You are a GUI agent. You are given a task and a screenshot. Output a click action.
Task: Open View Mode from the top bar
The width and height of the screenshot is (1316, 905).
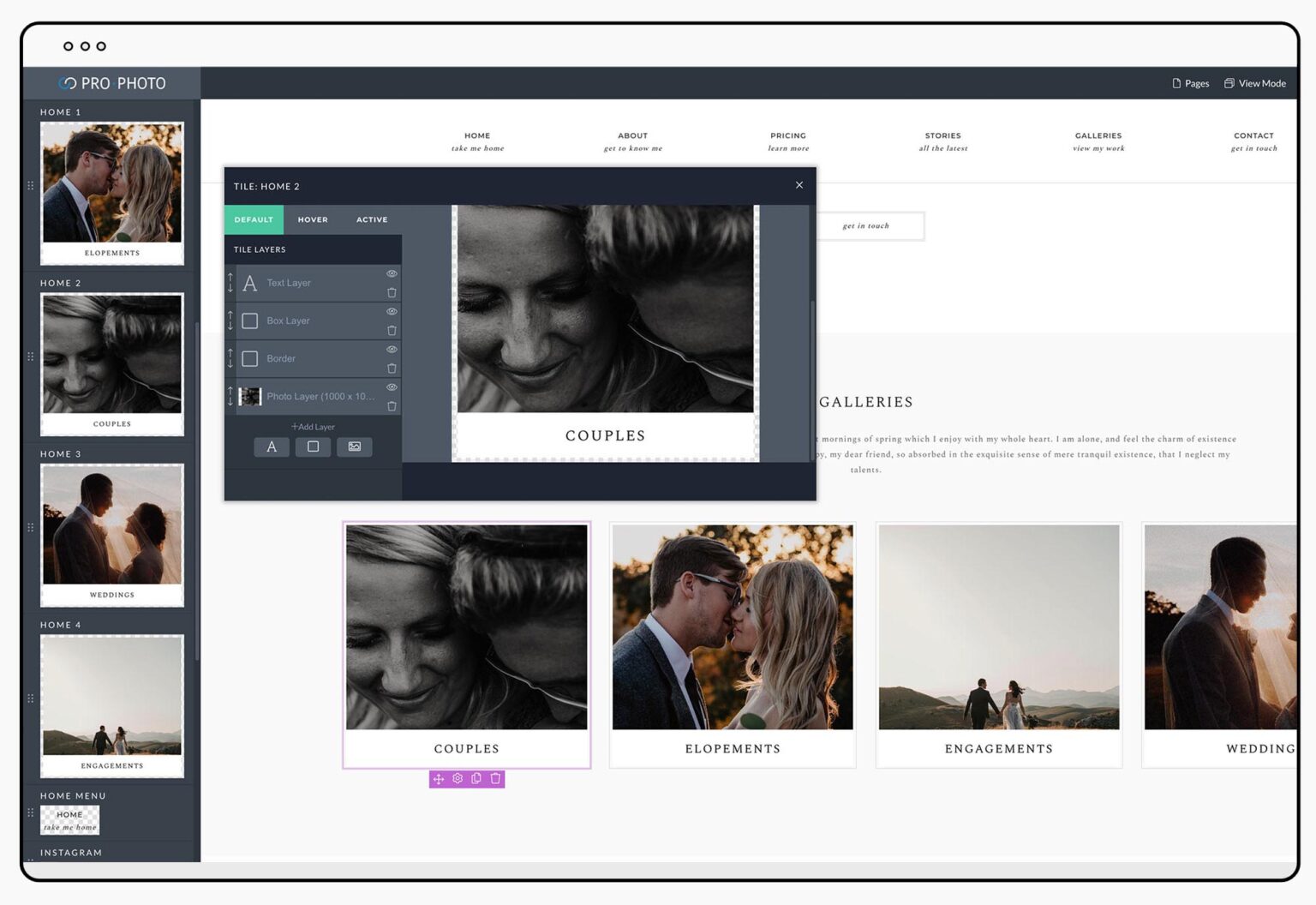[1255, 83]
